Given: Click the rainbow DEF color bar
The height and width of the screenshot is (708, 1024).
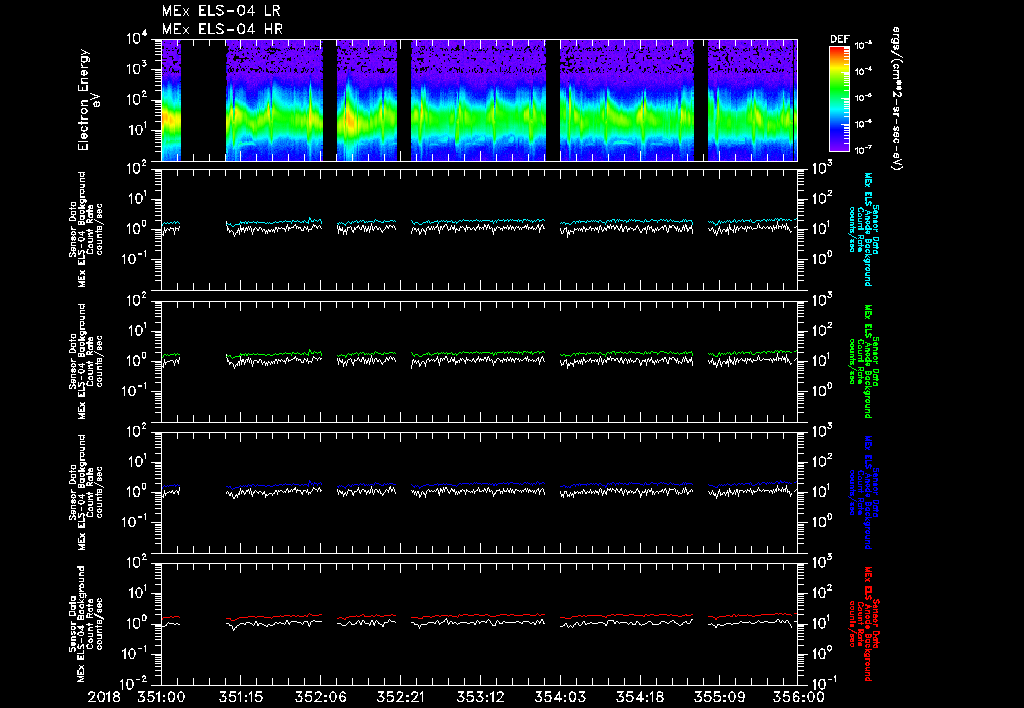Looking at the screenshot, I should 839,99.
